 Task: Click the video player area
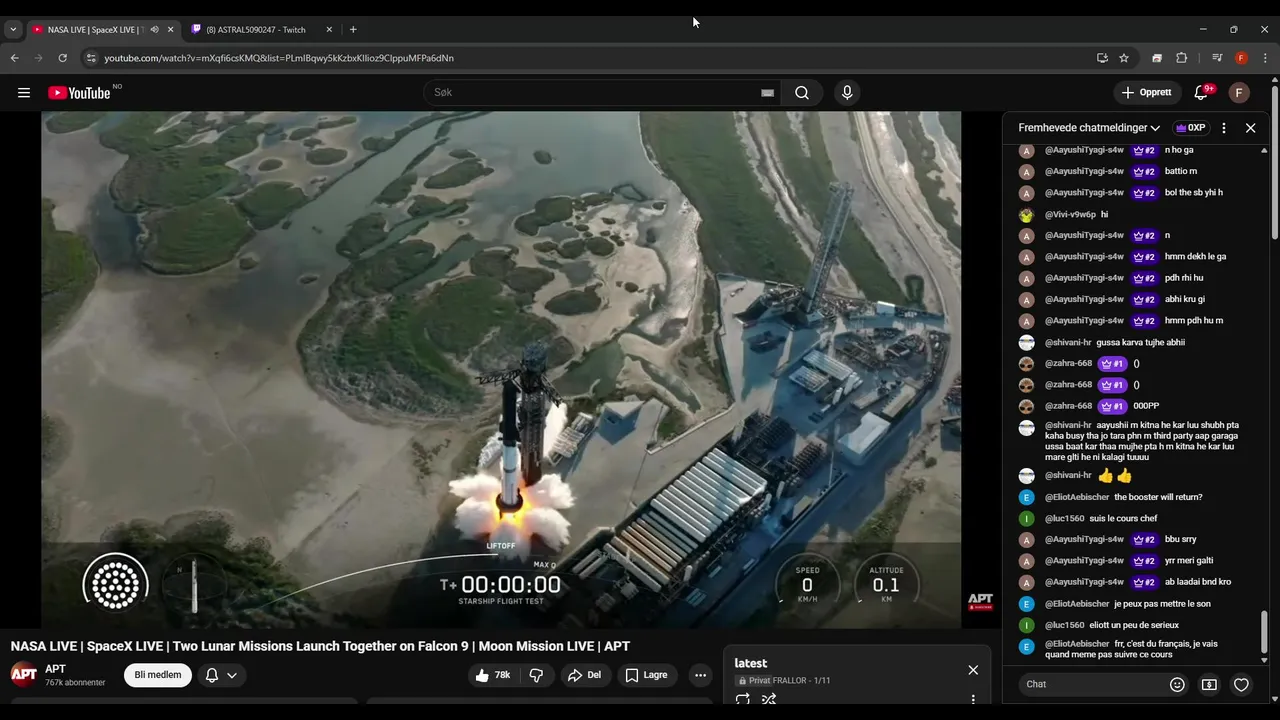coord(501,370)
